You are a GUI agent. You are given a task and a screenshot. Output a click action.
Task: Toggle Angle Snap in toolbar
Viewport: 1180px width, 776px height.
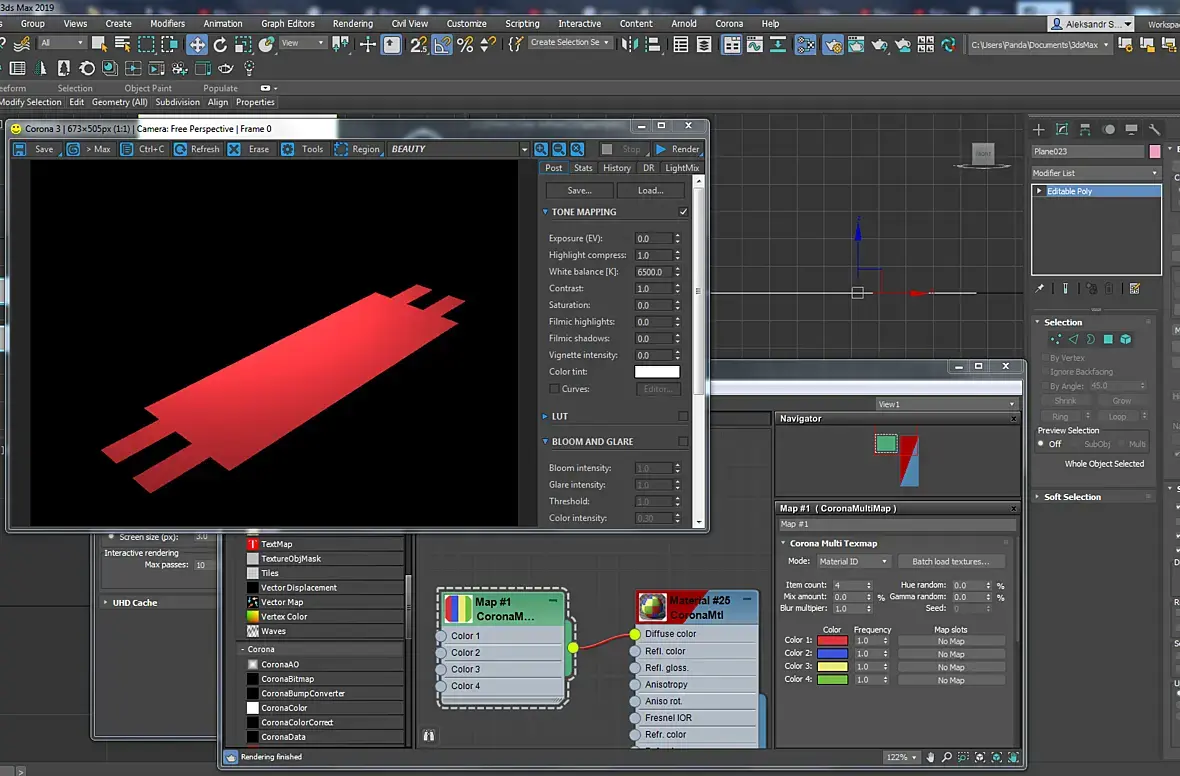point(441,44)
